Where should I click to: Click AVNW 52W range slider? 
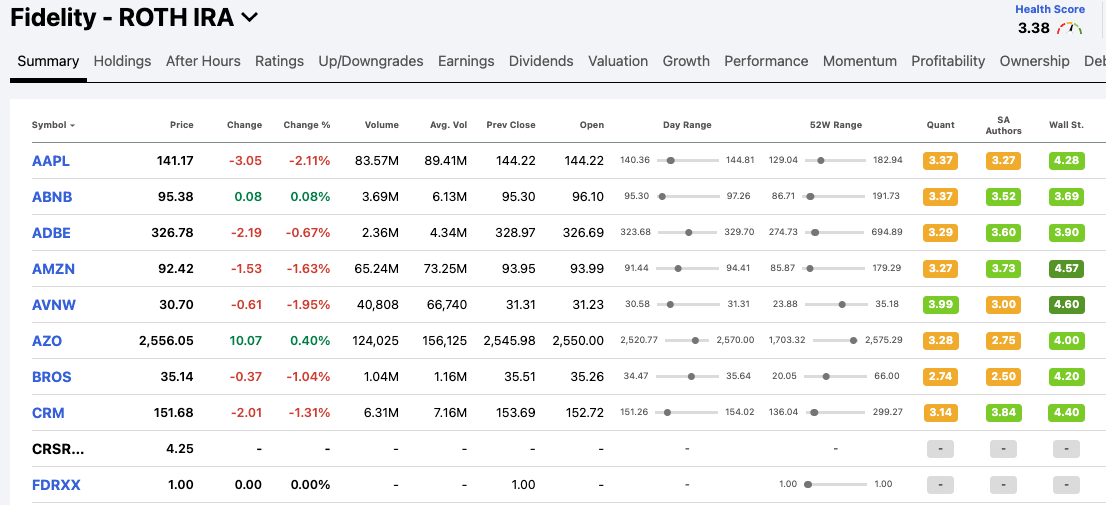click(x=836, y=305)
